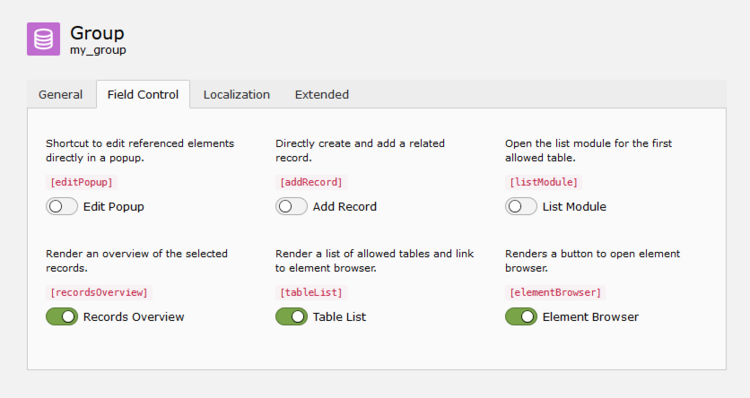Turn on the Add Record switch
Screen dimensions: 750x398
pos(291,207)
